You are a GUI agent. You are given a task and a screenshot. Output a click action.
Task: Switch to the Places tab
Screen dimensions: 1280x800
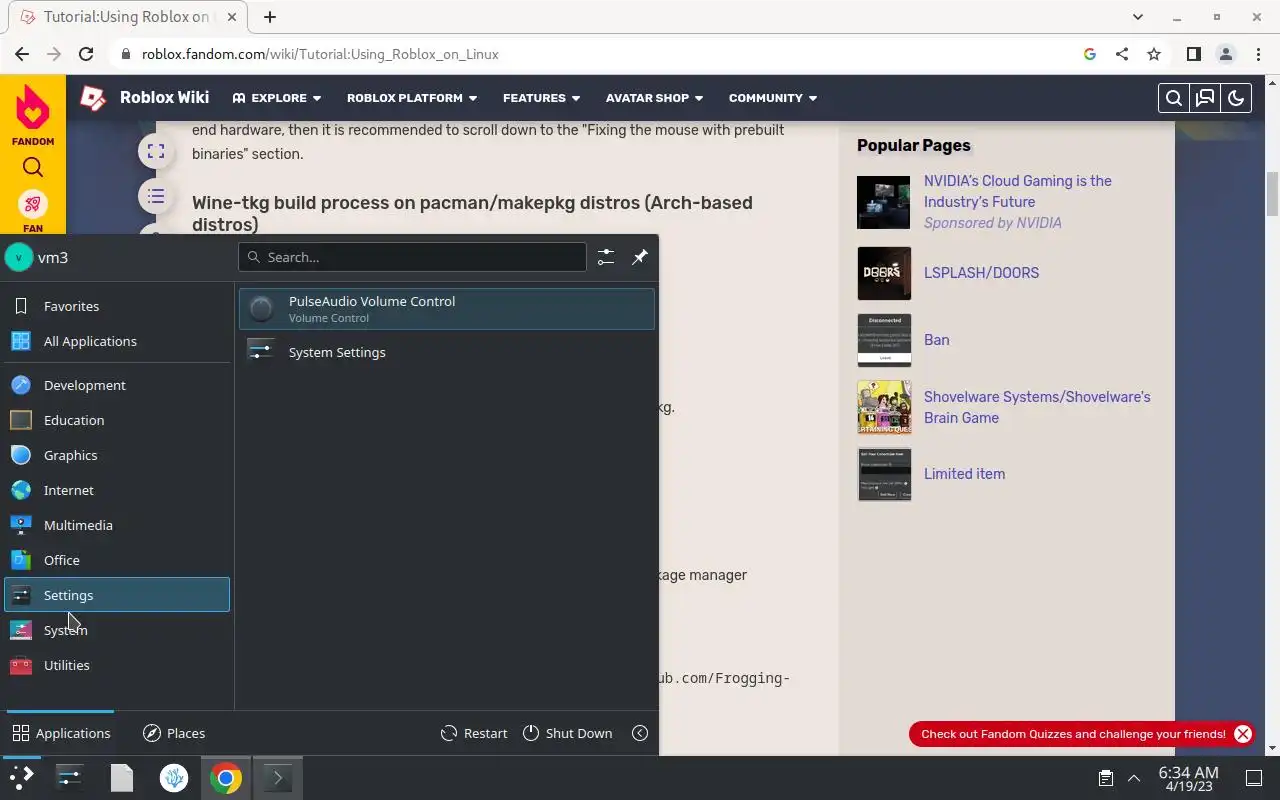[x=174, y=733]
